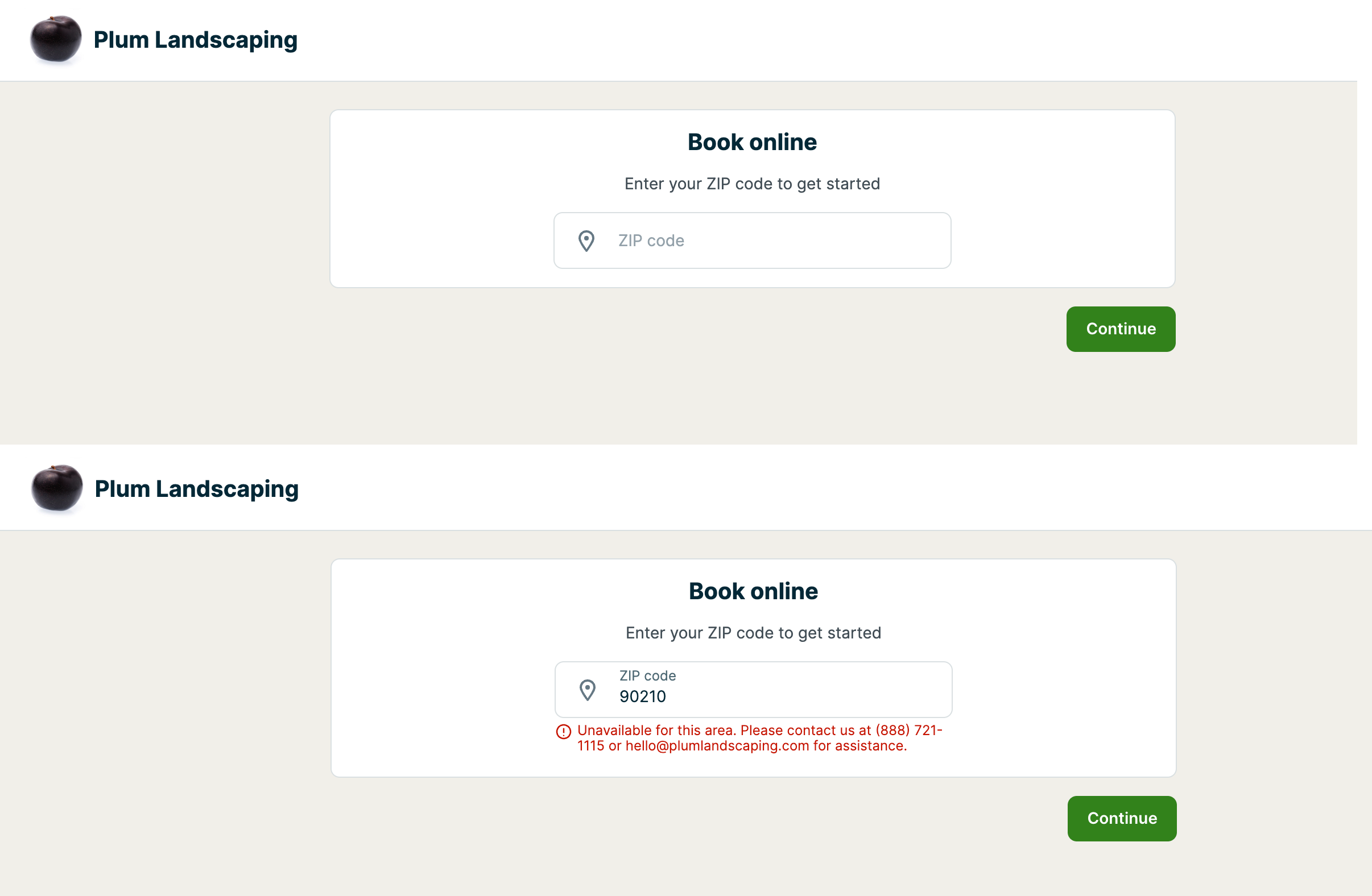The height and width of the screenshot is (896, 1372).
Task: Click the Plum Landscaping title above the 90210 form
Action: point(197,488)
